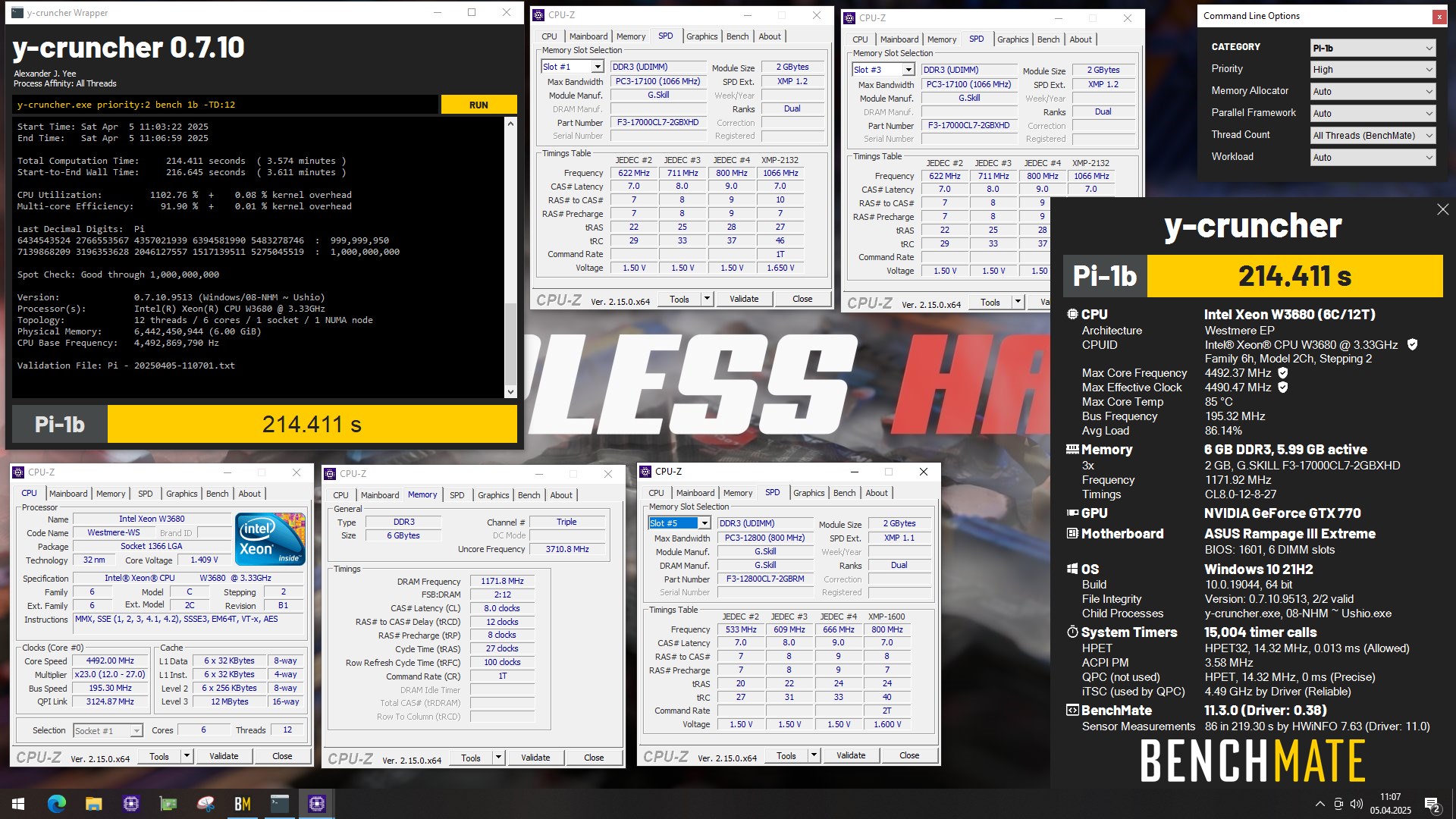Click shield icon beside Max Core Frequency
Viewport: 1456px width, 819px height.
[1283, 372]
